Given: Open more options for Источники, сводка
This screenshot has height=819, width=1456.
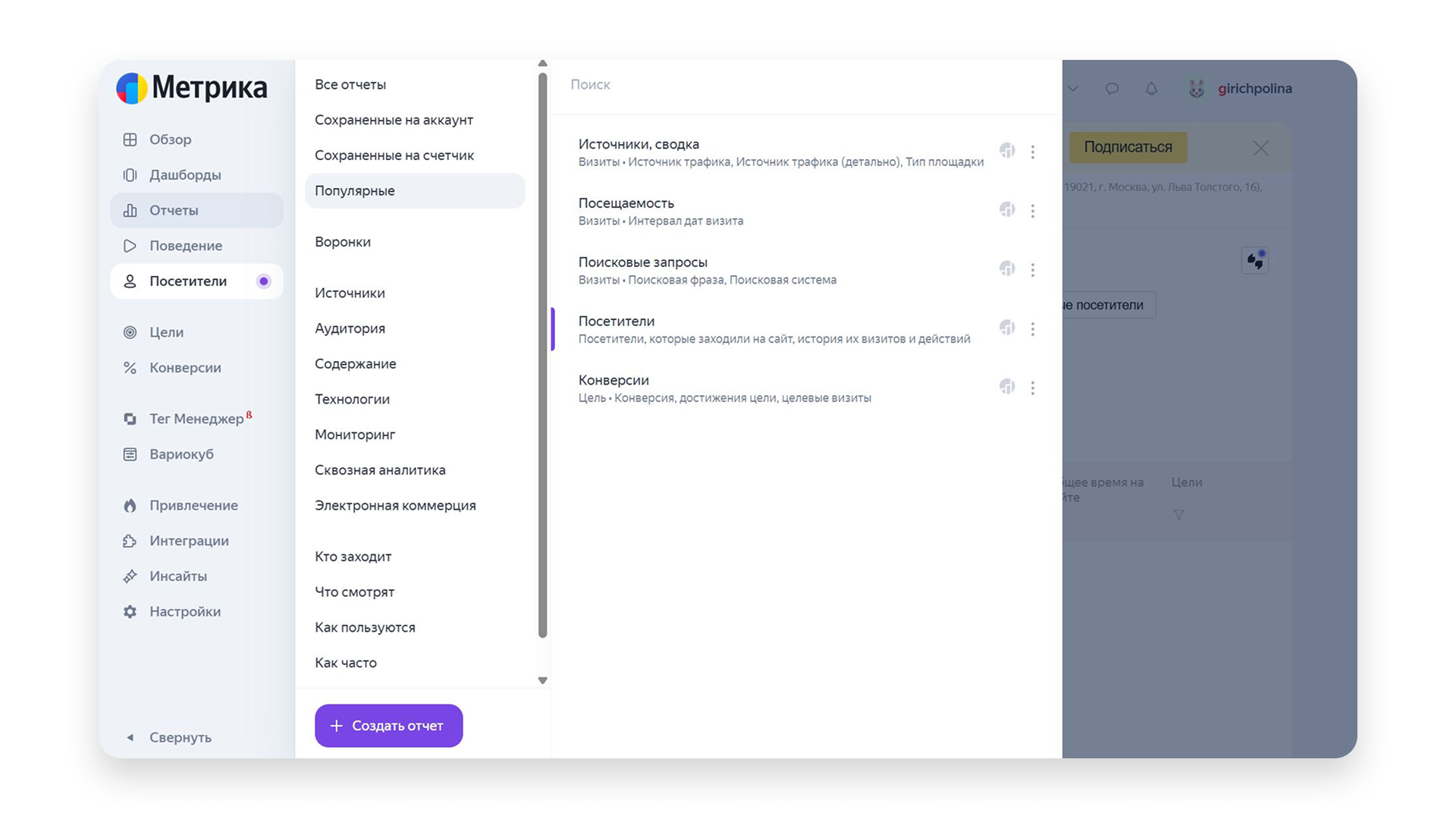Looking at the screenshot, I should 1033,152.
